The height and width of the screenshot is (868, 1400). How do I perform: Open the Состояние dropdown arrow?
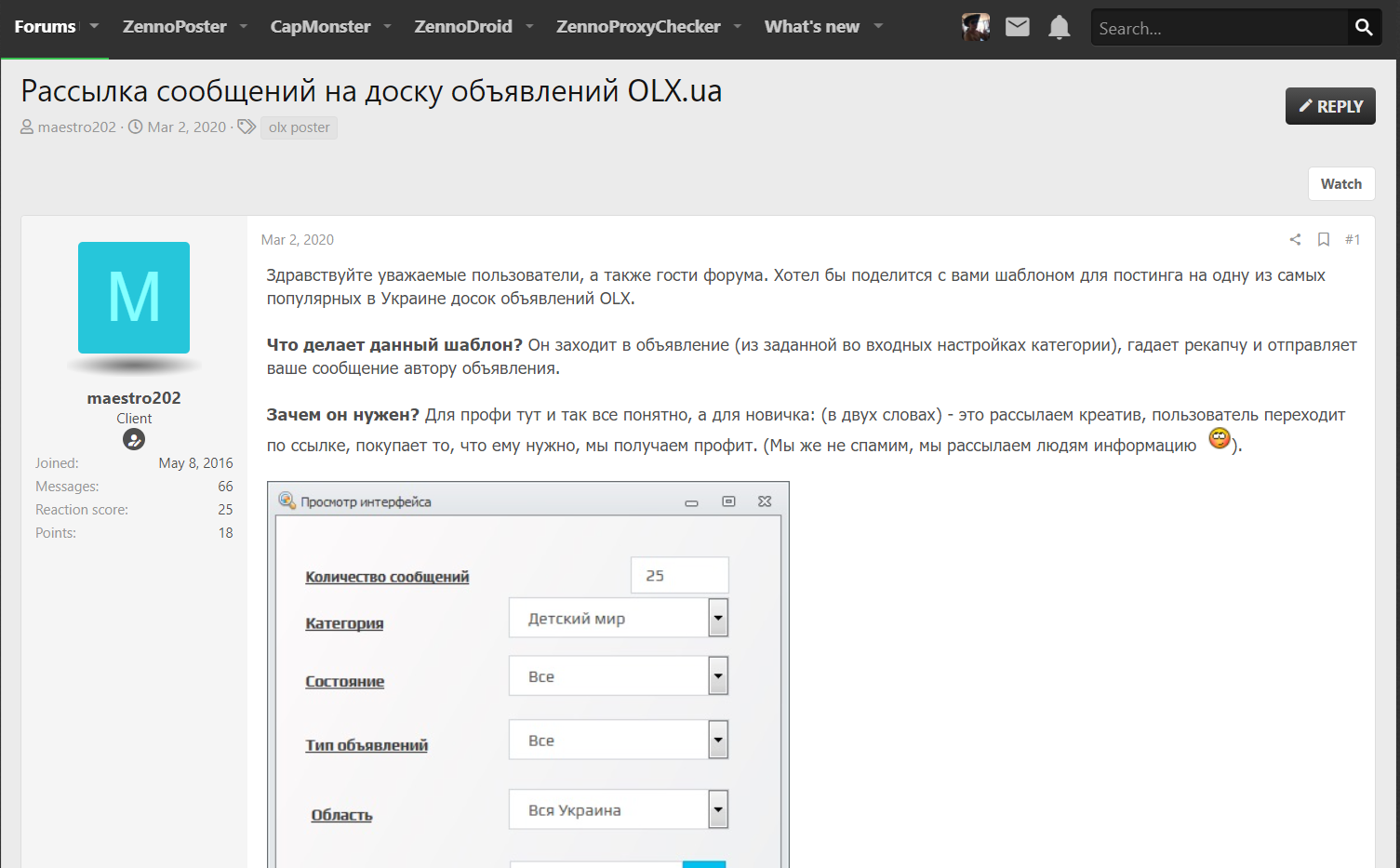(x=718, y=676)
